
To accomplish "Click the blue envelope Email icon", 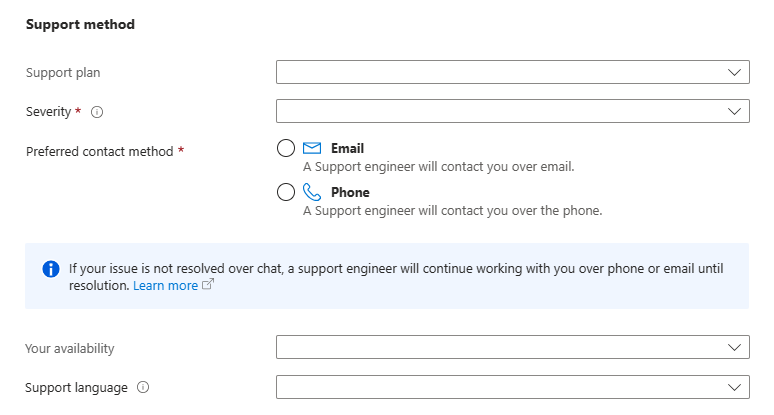I will pos(311,148).
